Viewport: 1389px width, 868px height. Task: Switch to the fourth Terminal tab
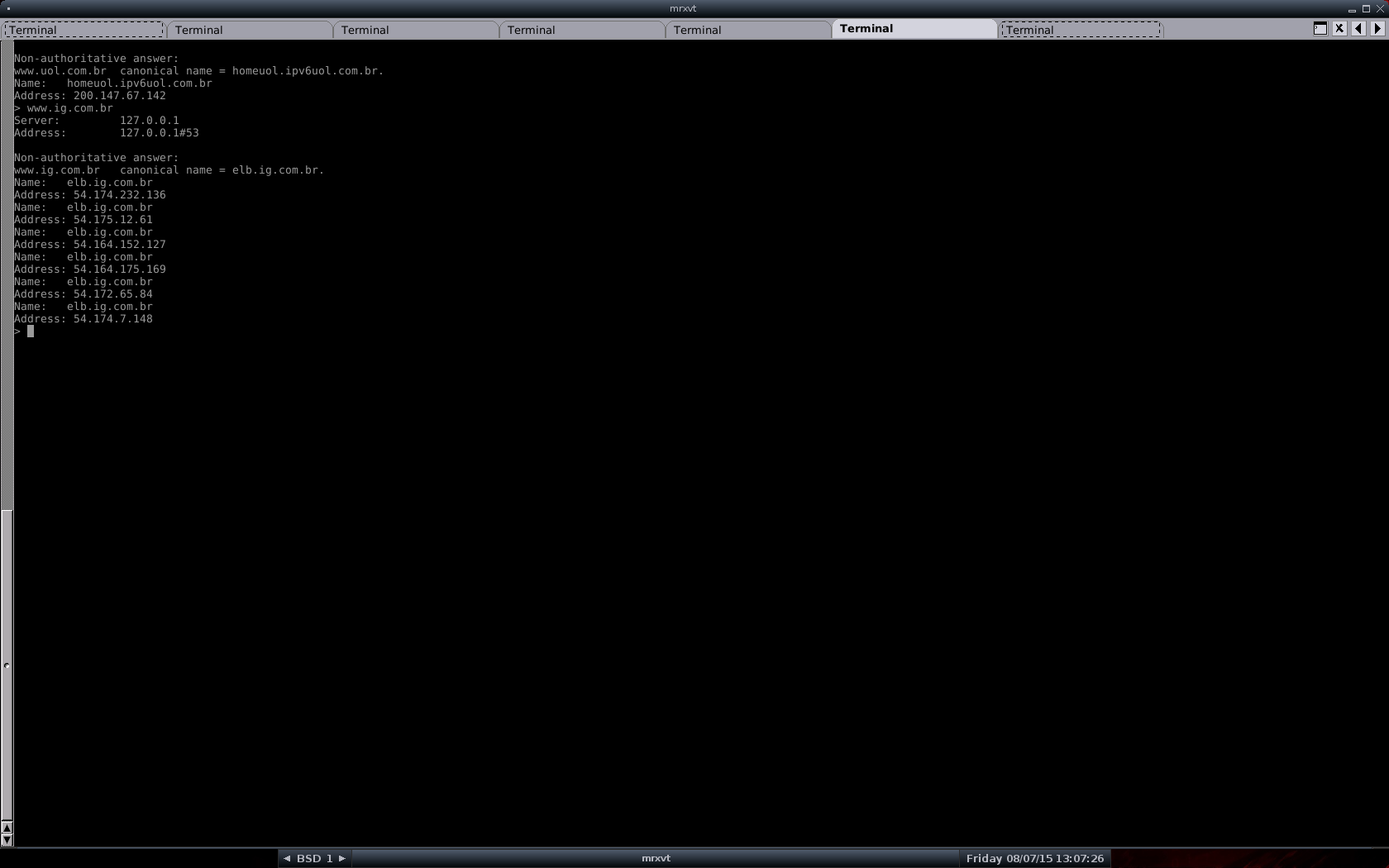point(582,30)
